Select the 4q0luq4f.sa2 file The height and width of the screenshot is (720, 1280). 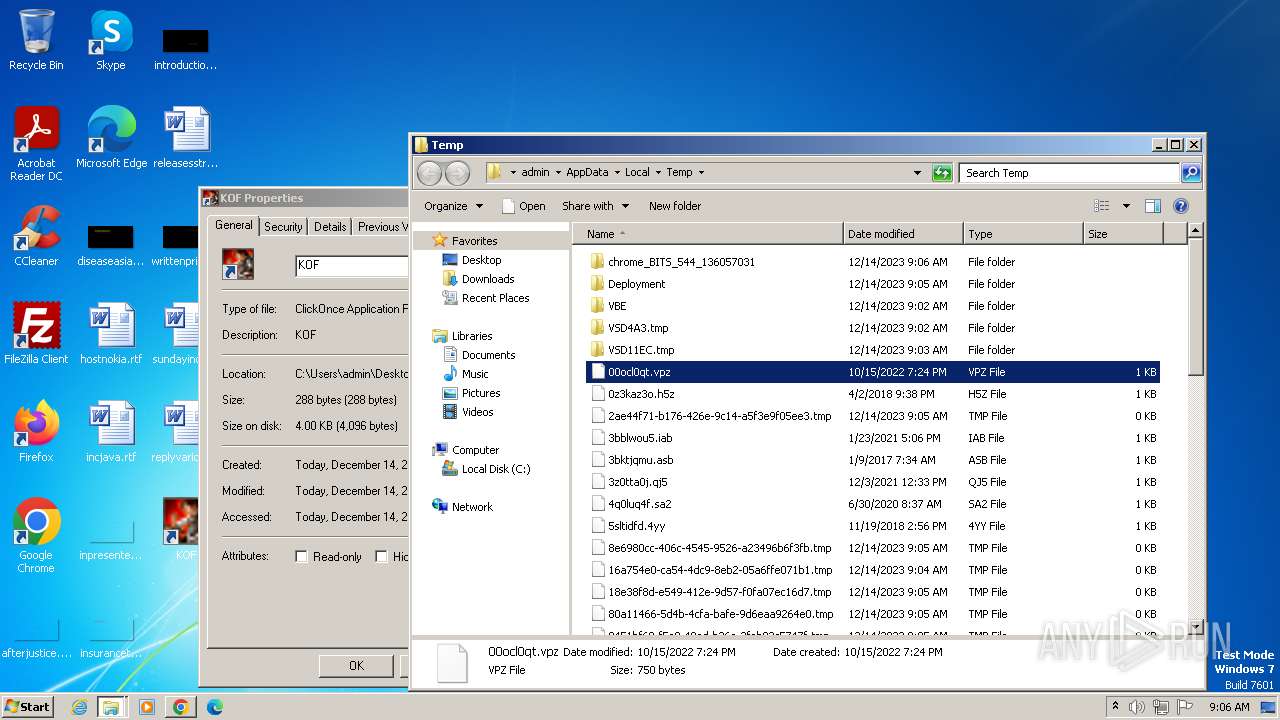coord(873,504)
